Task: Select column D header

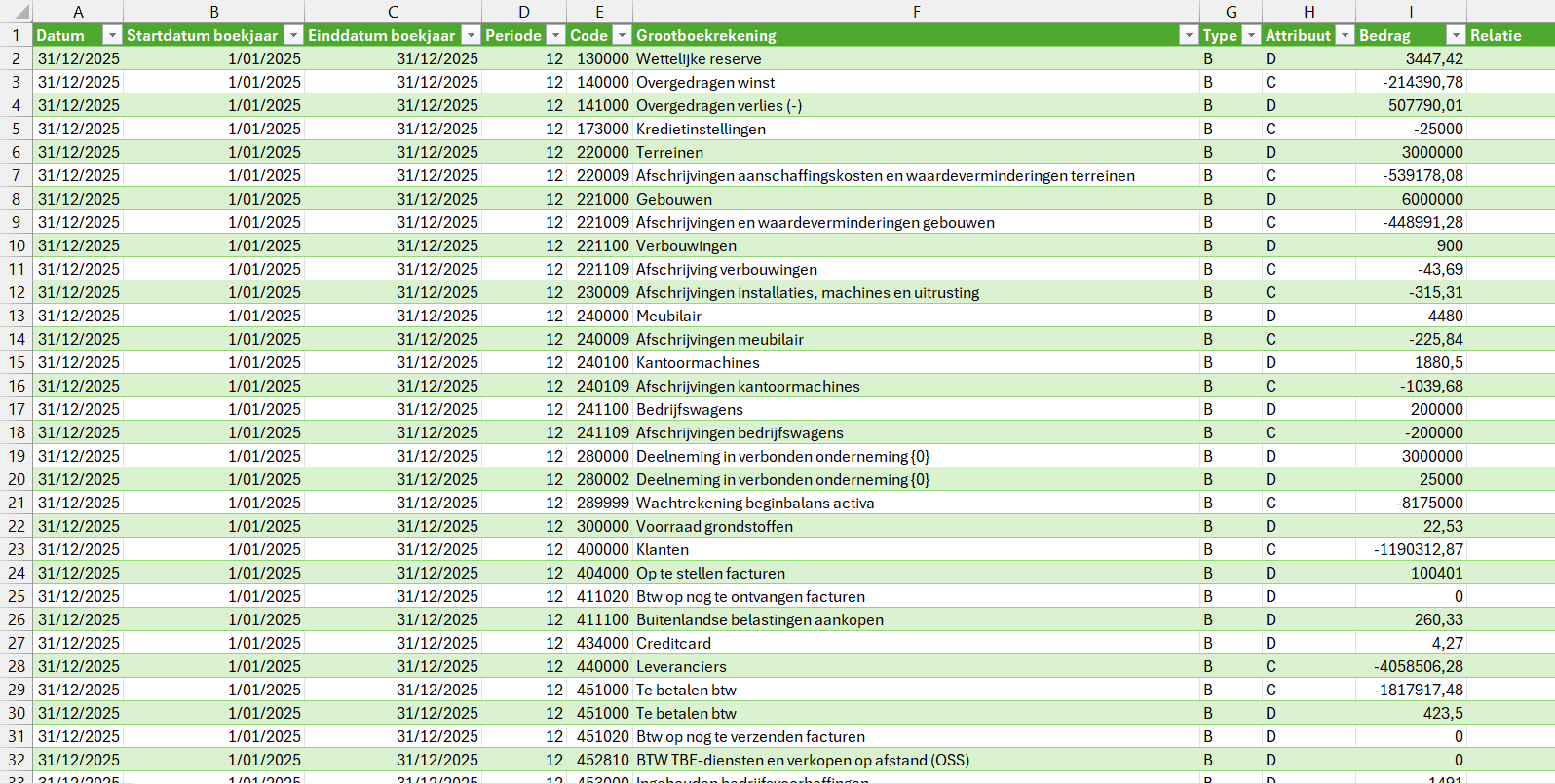Action: coord(524,12)
